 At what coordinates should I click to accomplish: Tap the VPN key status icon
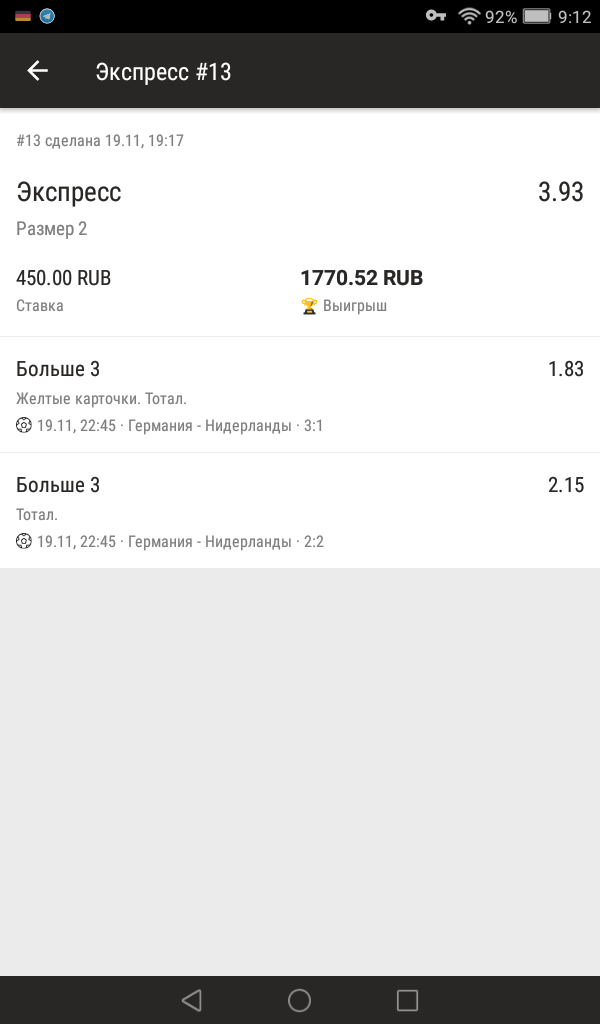click(435, 16)
